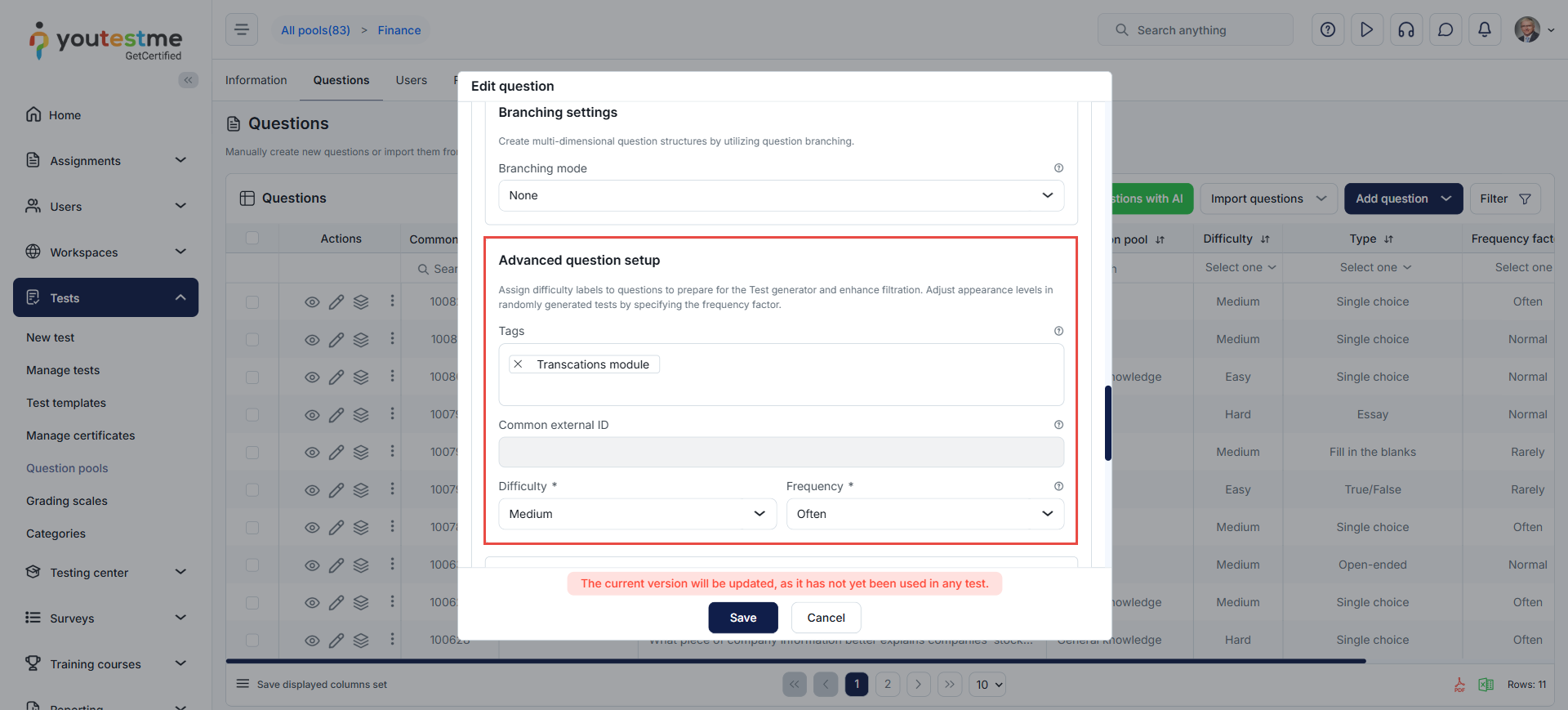Toggle the select-all checkbox in table header
Screen dimensions: 1568x710
[x=252, y=238]
